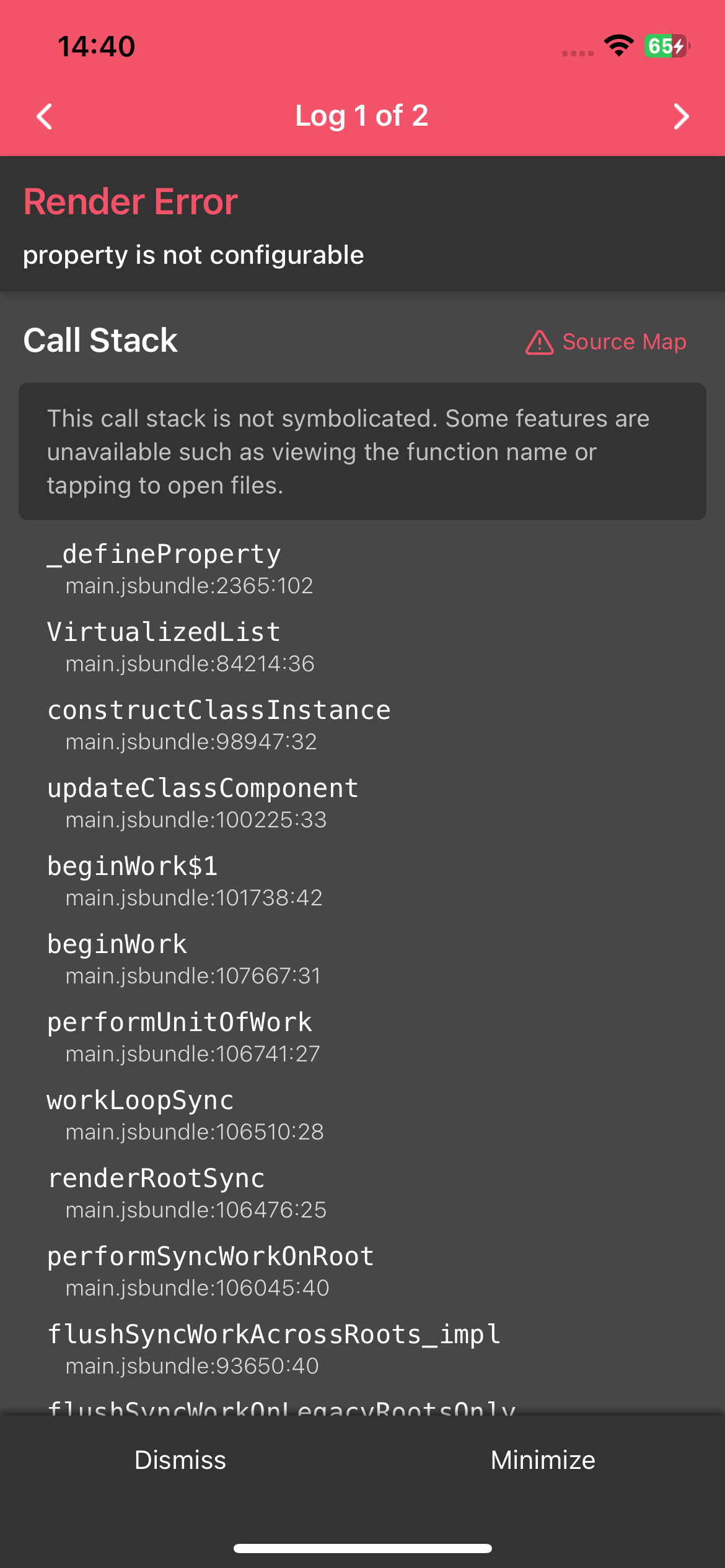The height and width of the screenshot is (1568, 725).
Task: Tap the Wi-Fi status icon
Action: tap(619, 46)
